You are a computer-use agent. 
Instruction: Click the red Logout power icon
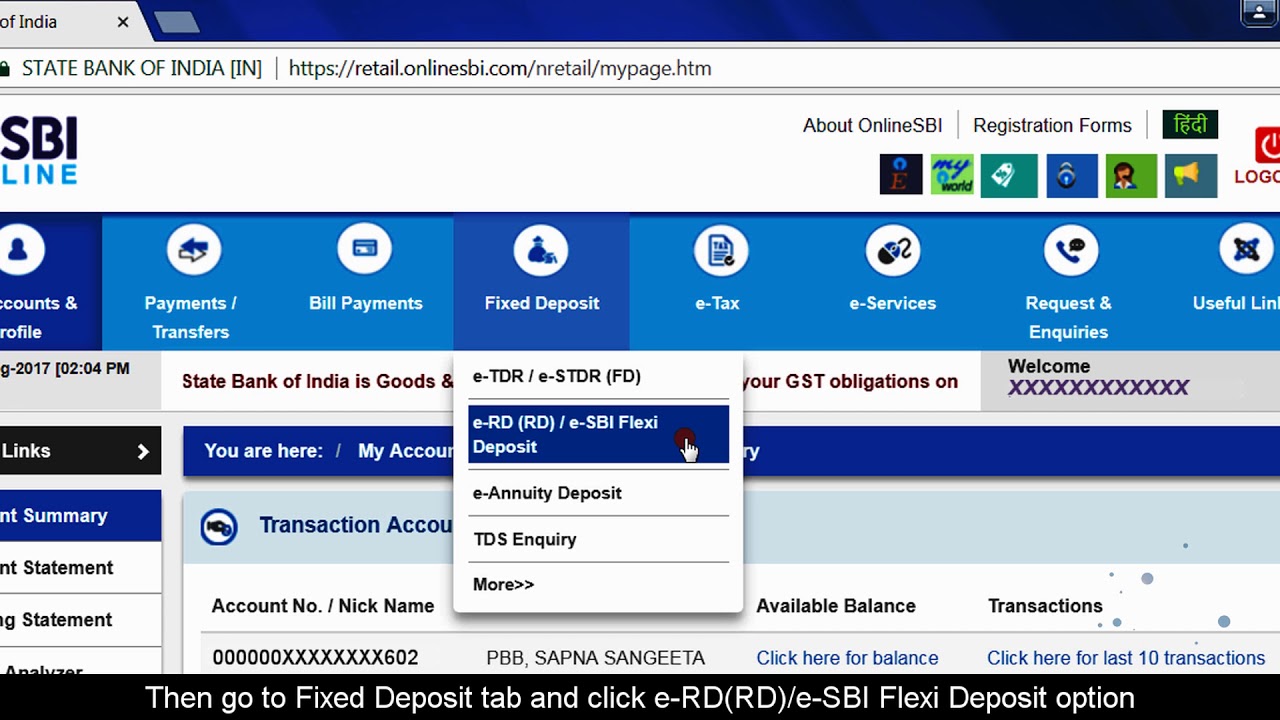[x=1267, y=145]
